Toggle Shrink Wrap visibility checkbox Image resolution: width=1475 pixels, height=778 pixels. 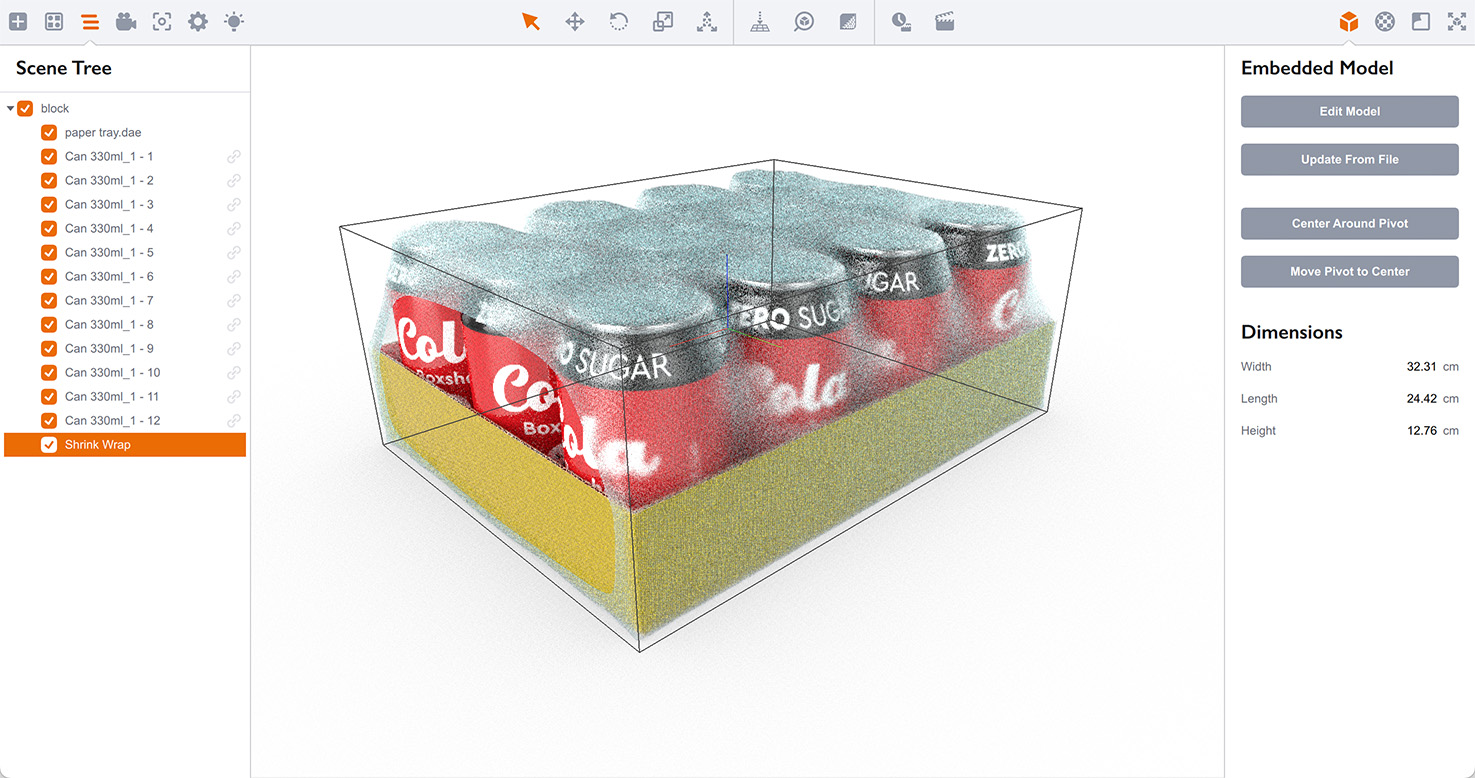pos(49,445)
